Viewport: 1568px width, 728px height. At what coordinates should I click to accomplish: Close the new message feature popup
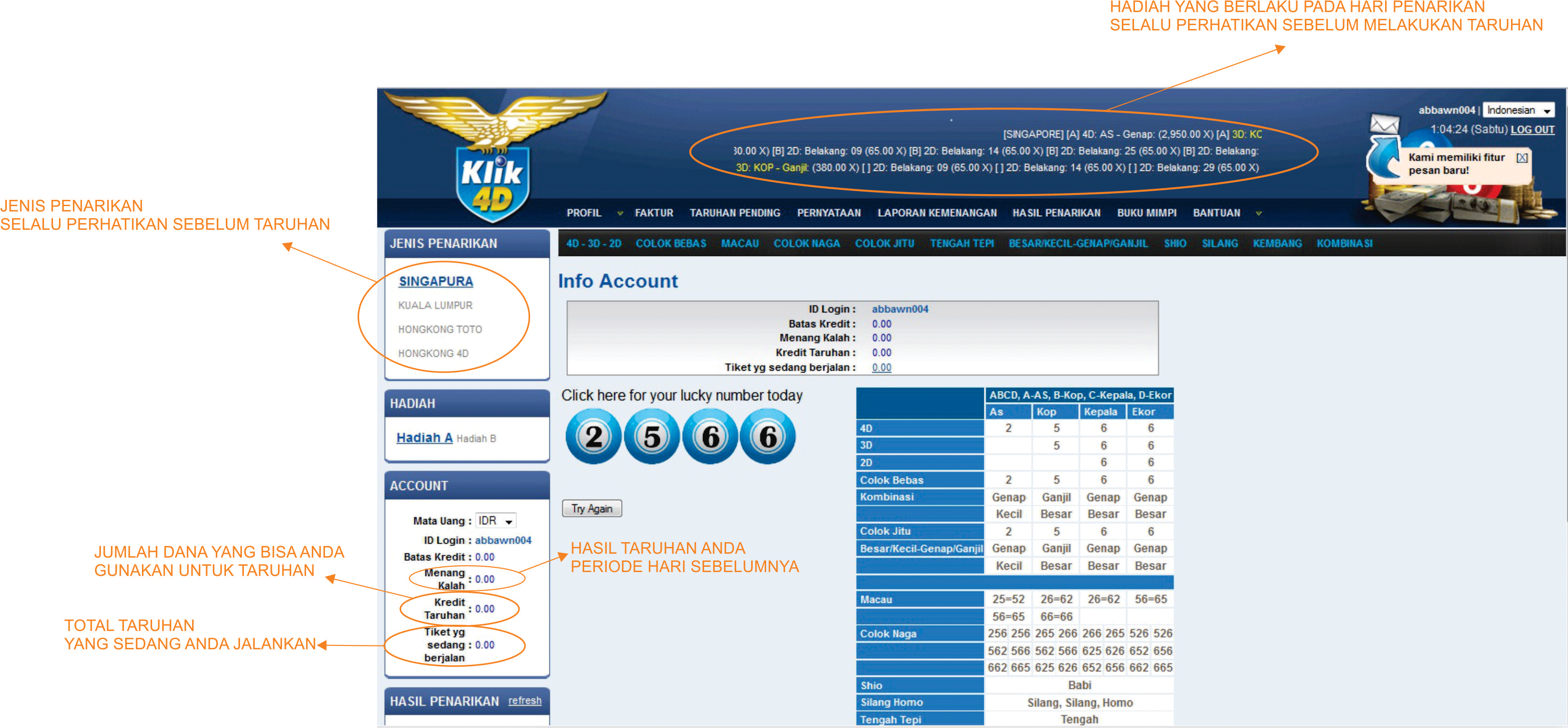pos(1522,158)
